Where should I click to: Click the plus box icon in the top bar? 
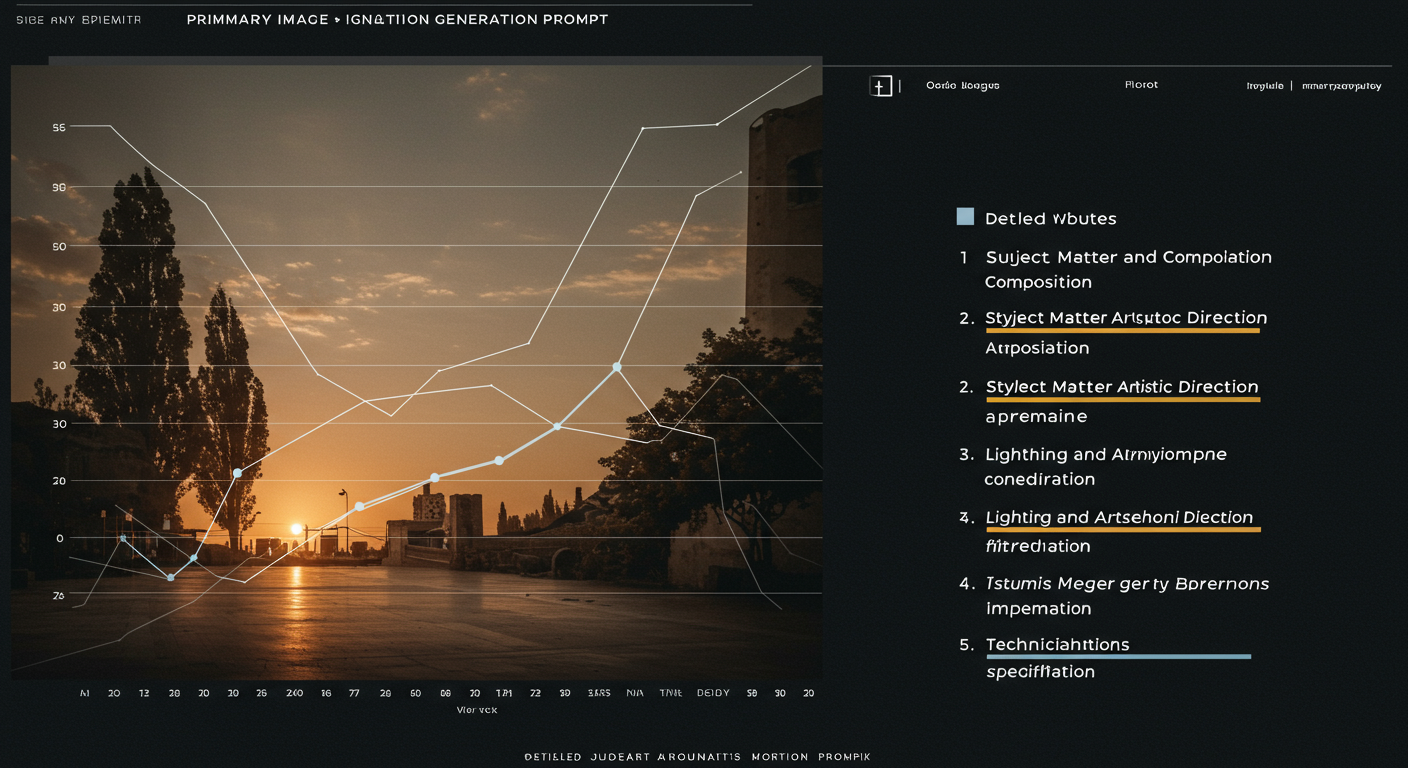(880, 86)
